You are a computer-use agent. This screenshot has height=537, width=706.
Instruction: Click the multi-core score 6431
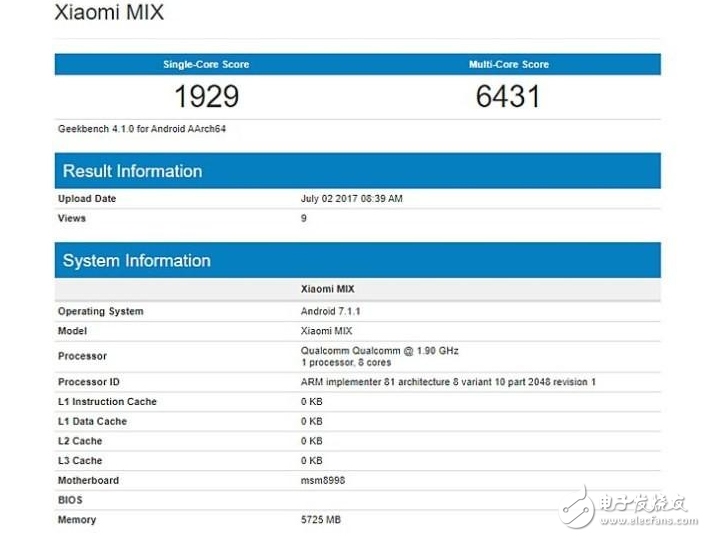pyautogui.click(x=508, y=96)
